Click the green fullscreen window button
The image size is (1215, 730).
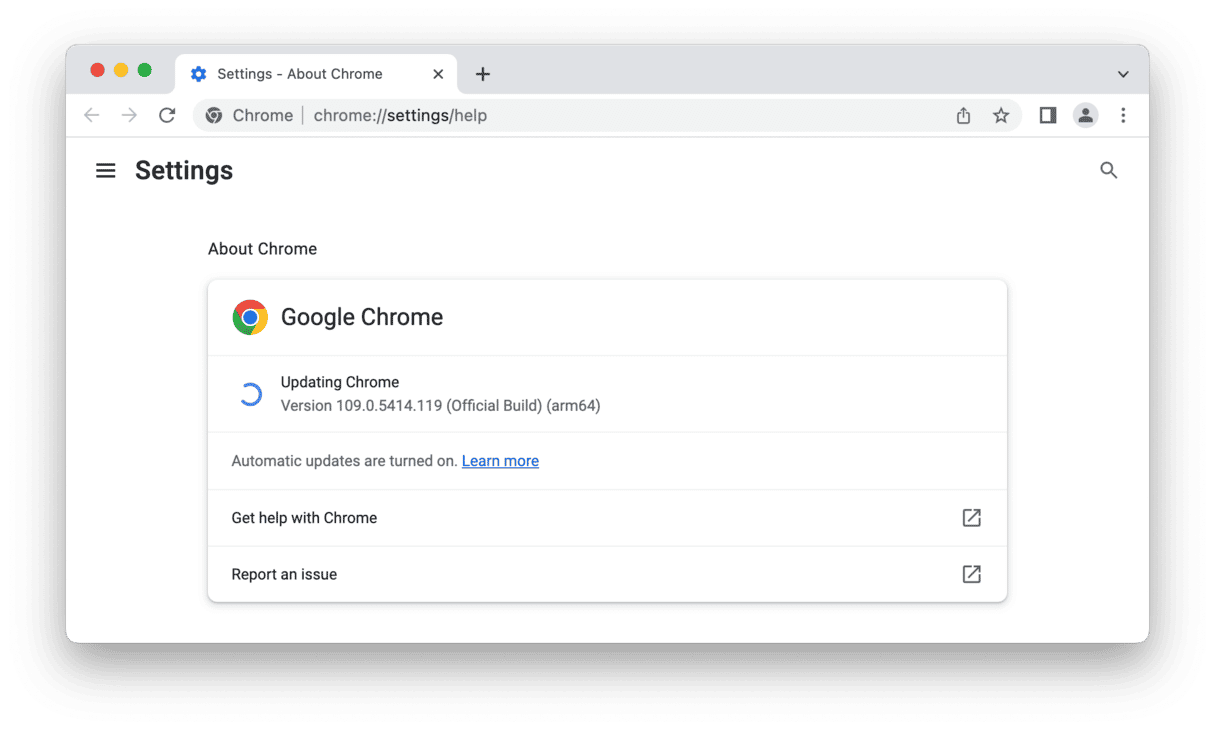(x=144, y=70)
